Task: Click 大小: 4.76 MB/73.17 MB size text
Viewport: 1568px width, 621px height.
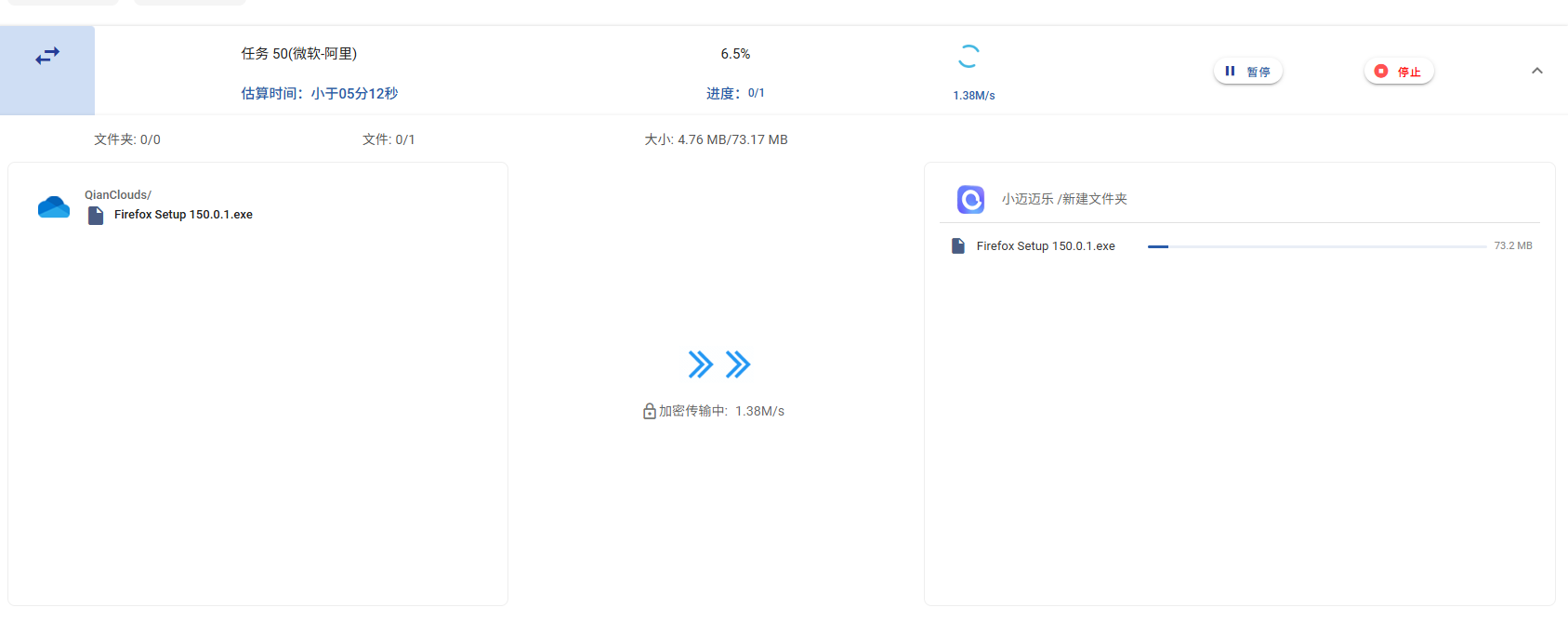Action: 717,139
